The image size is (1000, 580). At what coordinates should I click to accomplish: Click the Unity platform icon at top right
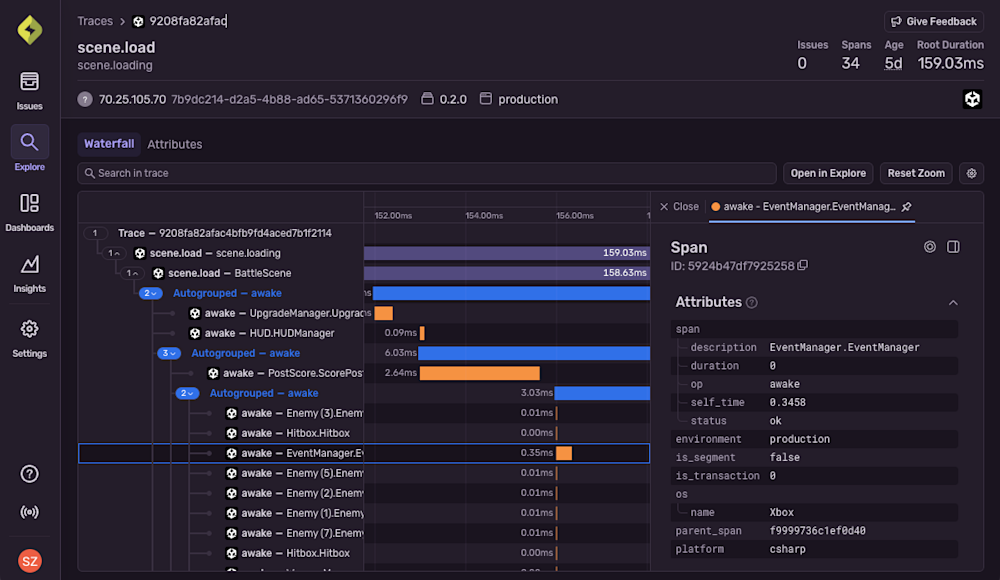pos(972,99)
